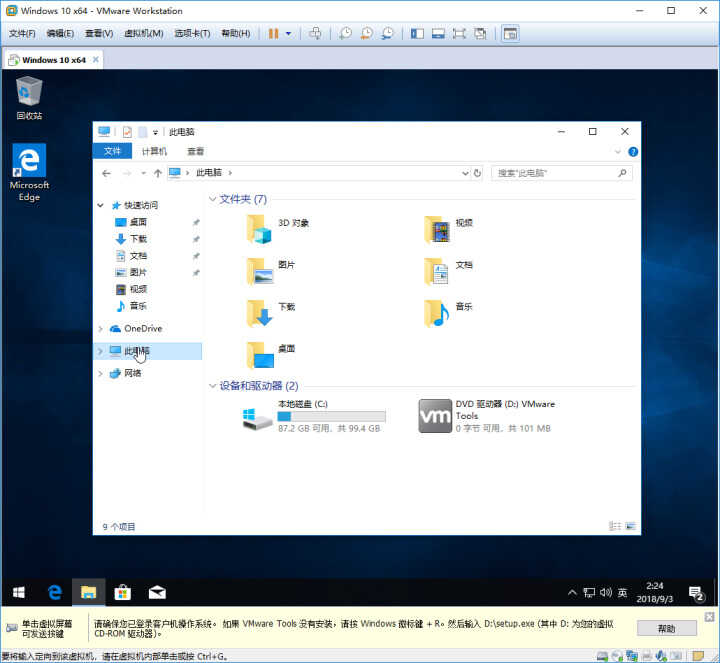
Task: Open the 文件(F) menu in VMware
Action: tap(22, 34)
